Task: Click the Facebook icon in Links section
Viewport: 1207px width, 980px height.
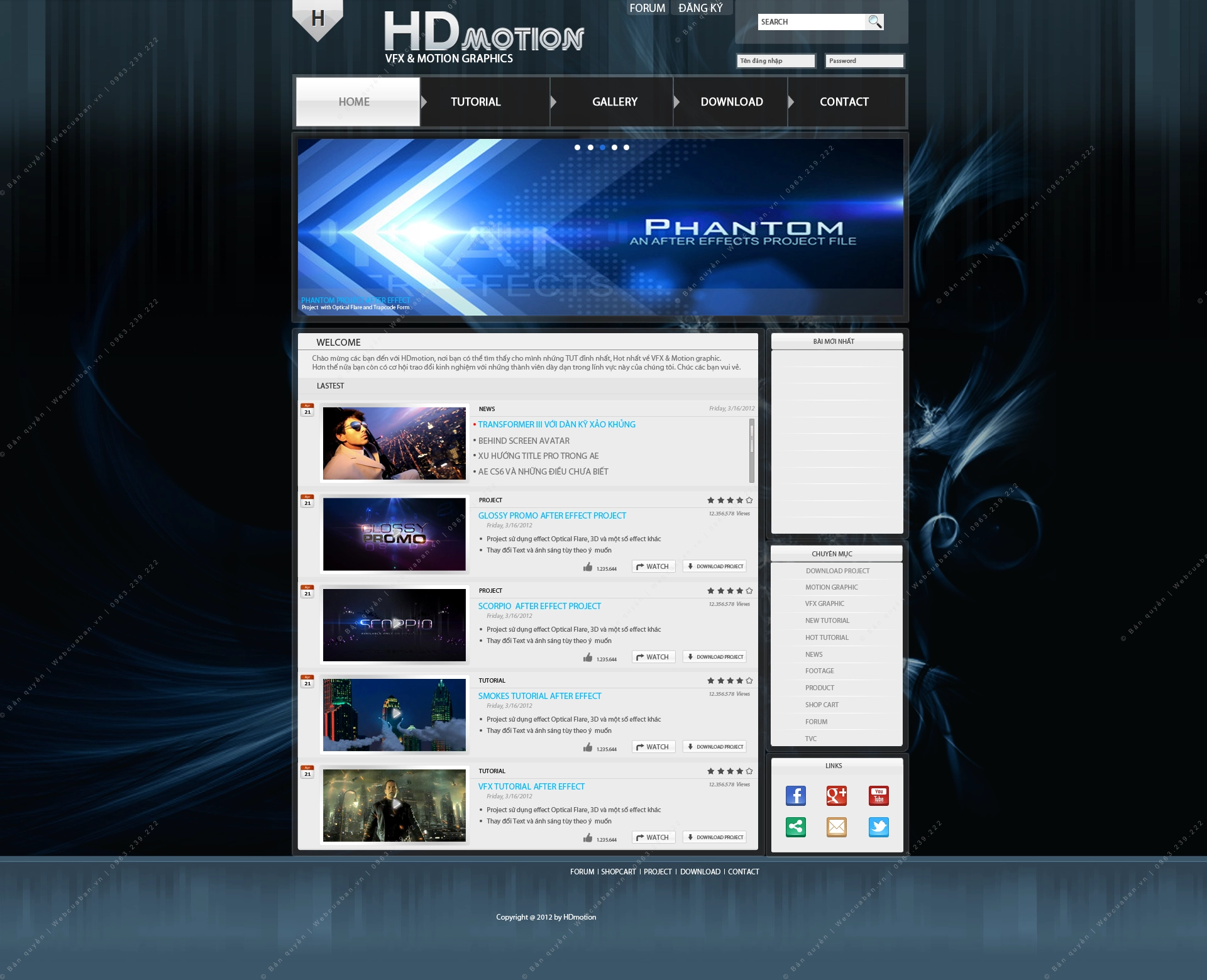Action: point(796,795)
